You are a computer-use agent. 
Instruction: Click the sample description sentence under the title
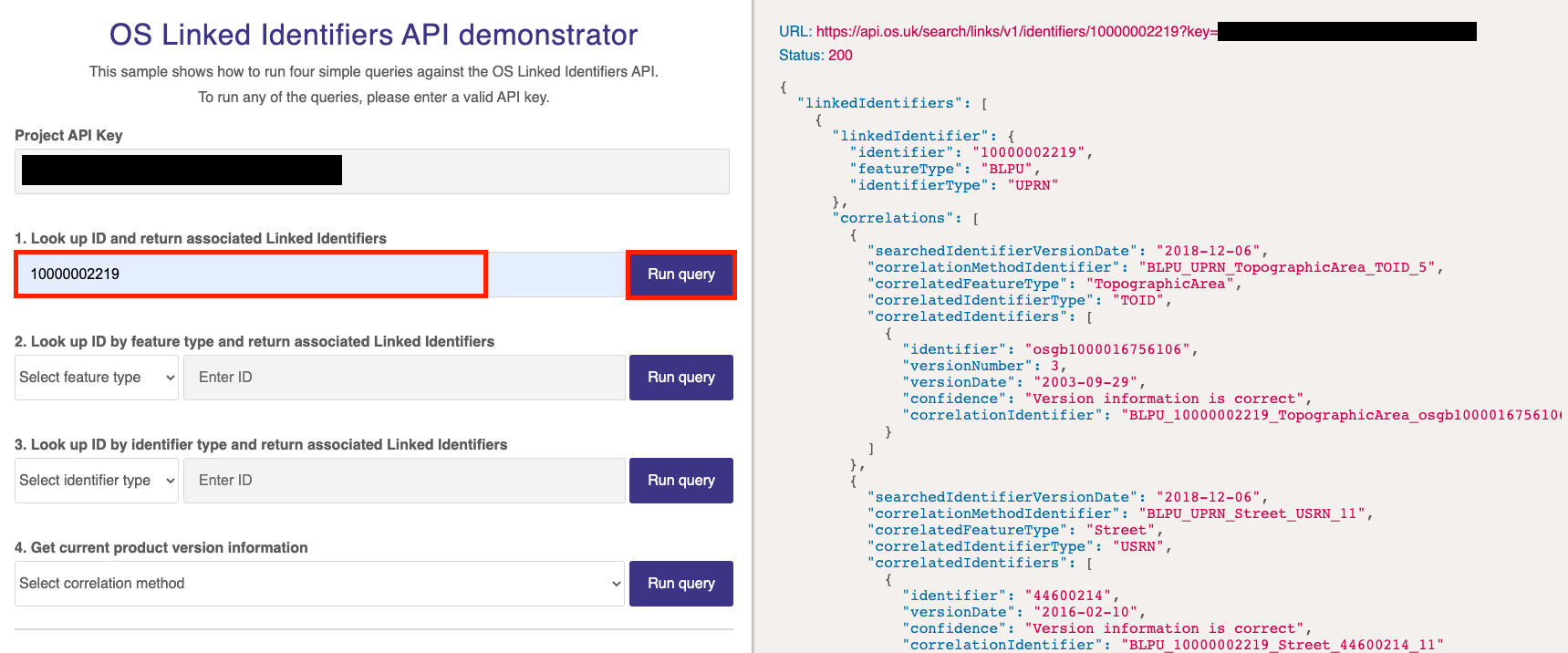pyautogui.click(x=374, y=71)
